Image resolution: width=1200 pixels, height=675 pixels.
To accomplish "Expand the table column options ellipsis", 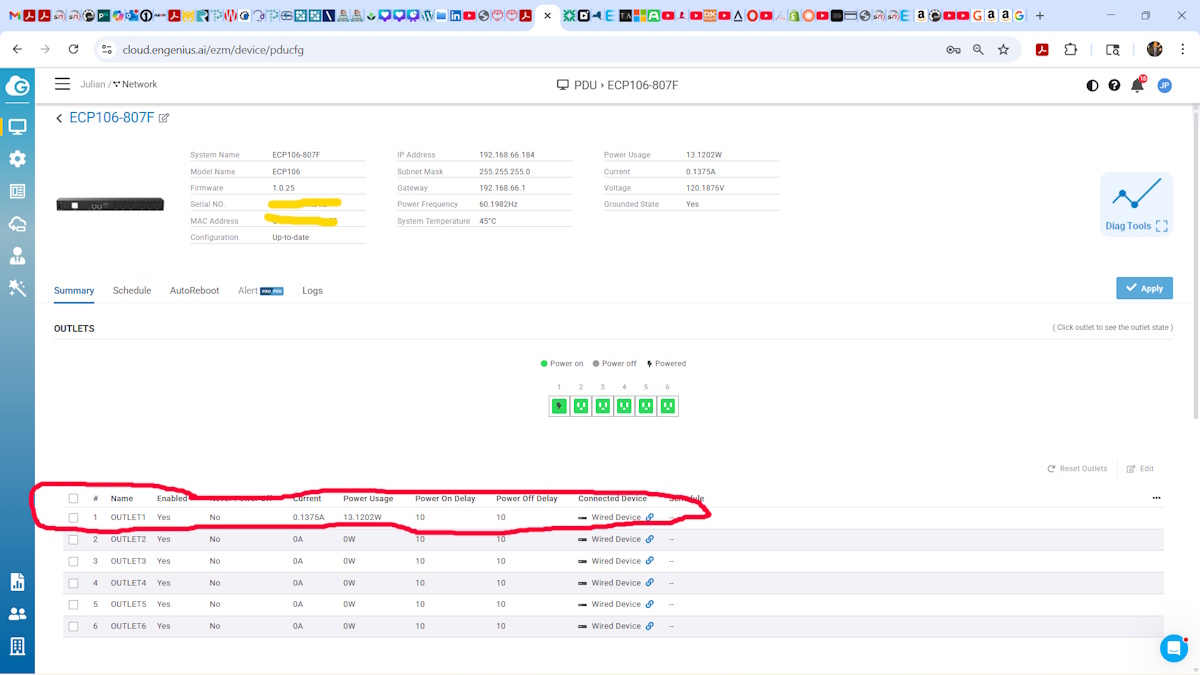I will tap(1156, 498).
